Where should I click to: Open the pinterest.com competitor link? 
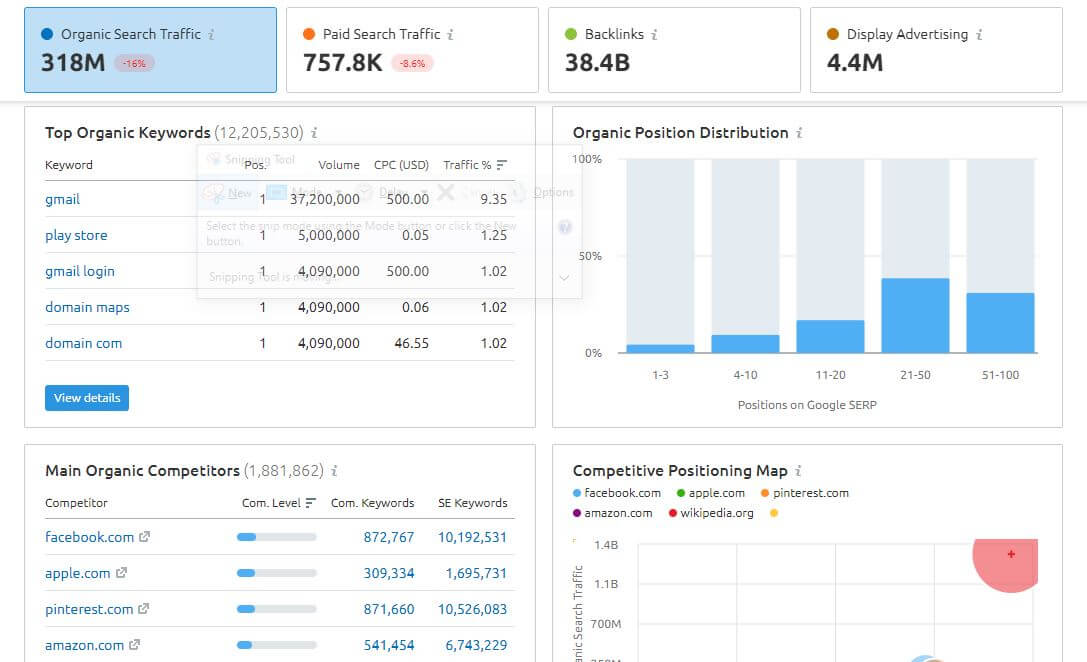[89, 609]
